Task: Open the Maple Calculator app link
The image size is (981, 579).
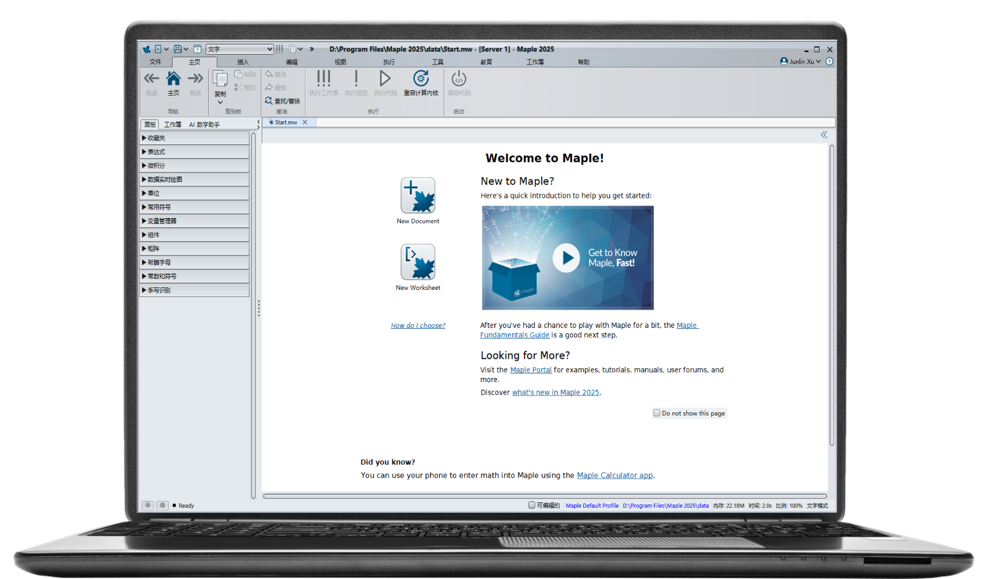Action: tap(615, 475)
